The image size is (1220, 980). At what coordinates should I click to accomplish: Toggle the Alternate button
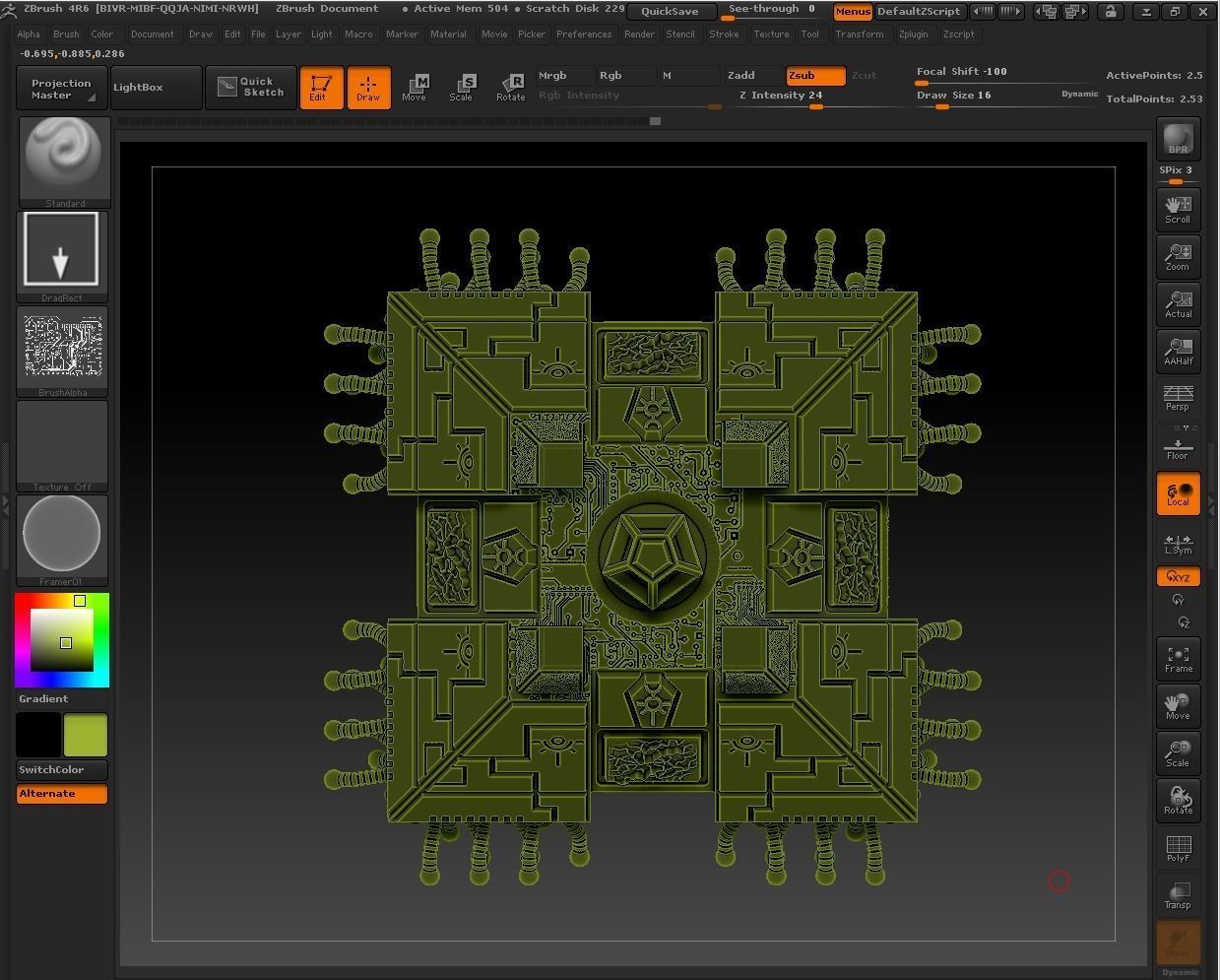click(62, 794)
